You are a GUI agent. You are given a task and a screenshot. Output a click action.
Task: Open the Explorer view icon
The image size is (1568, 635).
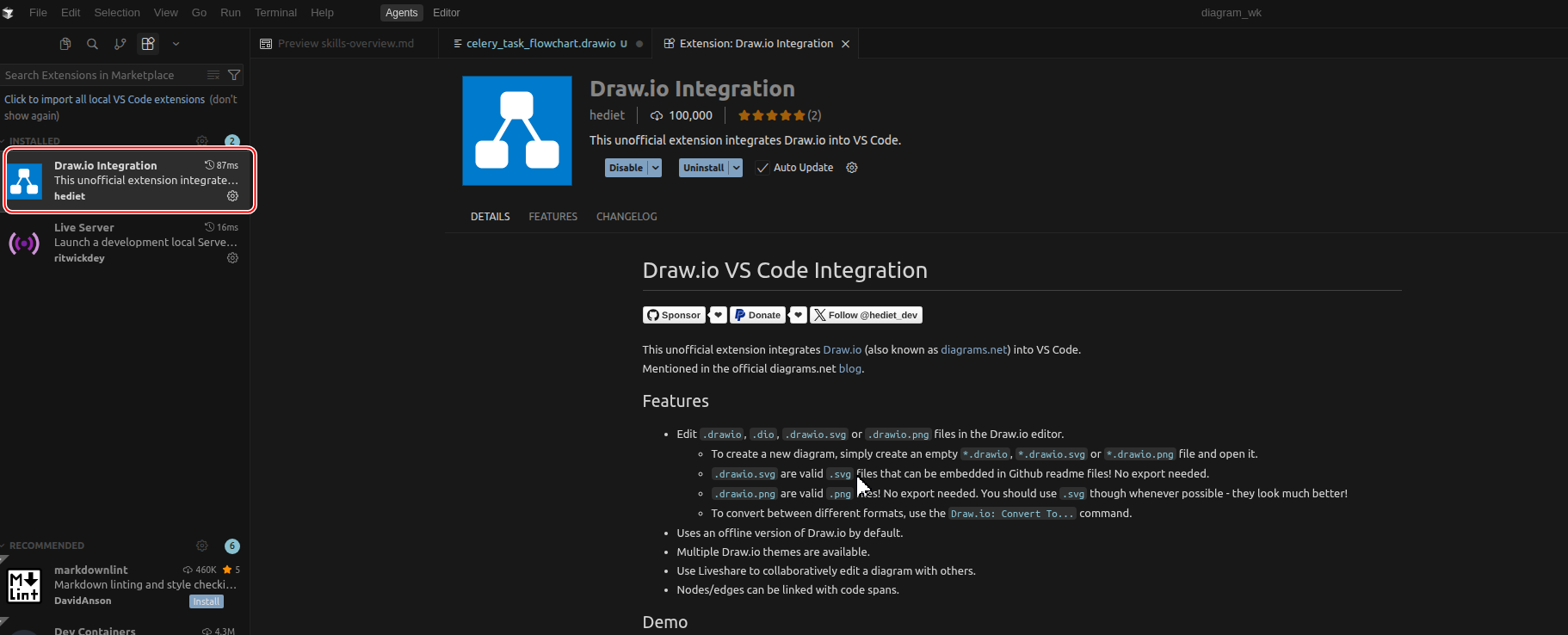(x=65, y=44)
